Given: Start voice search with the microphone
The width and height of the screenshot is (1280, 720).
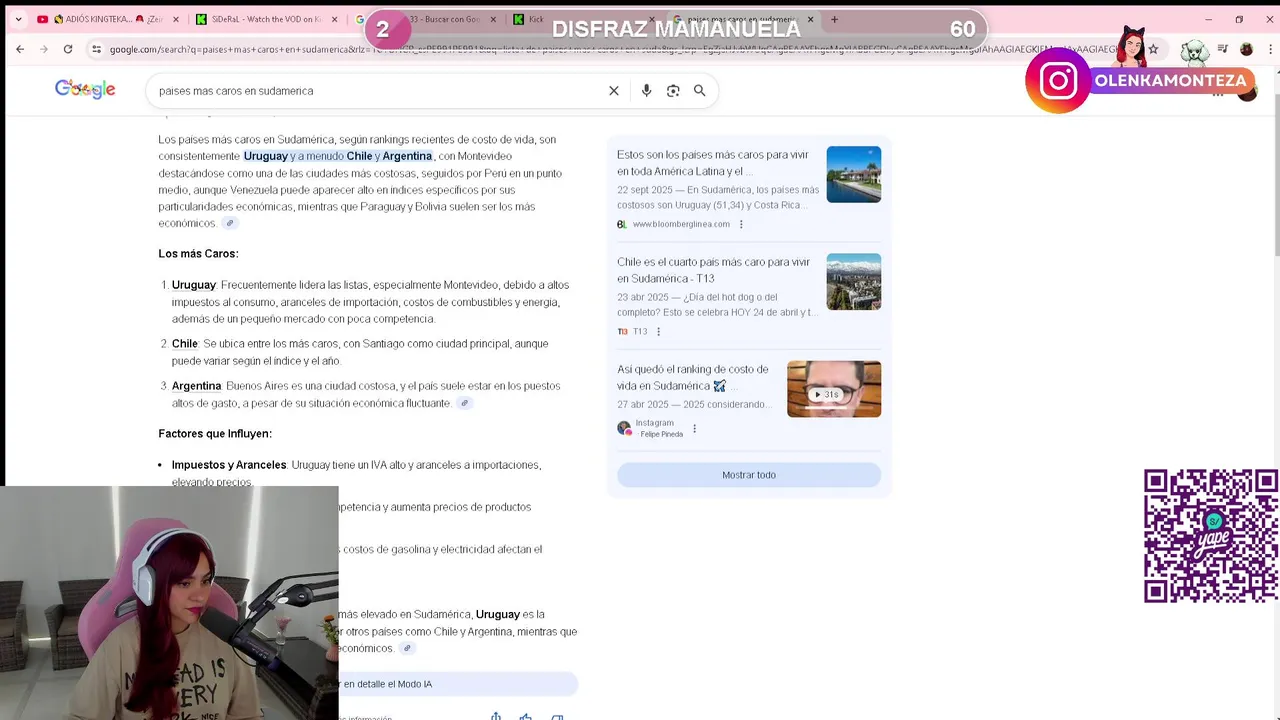Looking at the screenshot, I should (x=647, y=91).
